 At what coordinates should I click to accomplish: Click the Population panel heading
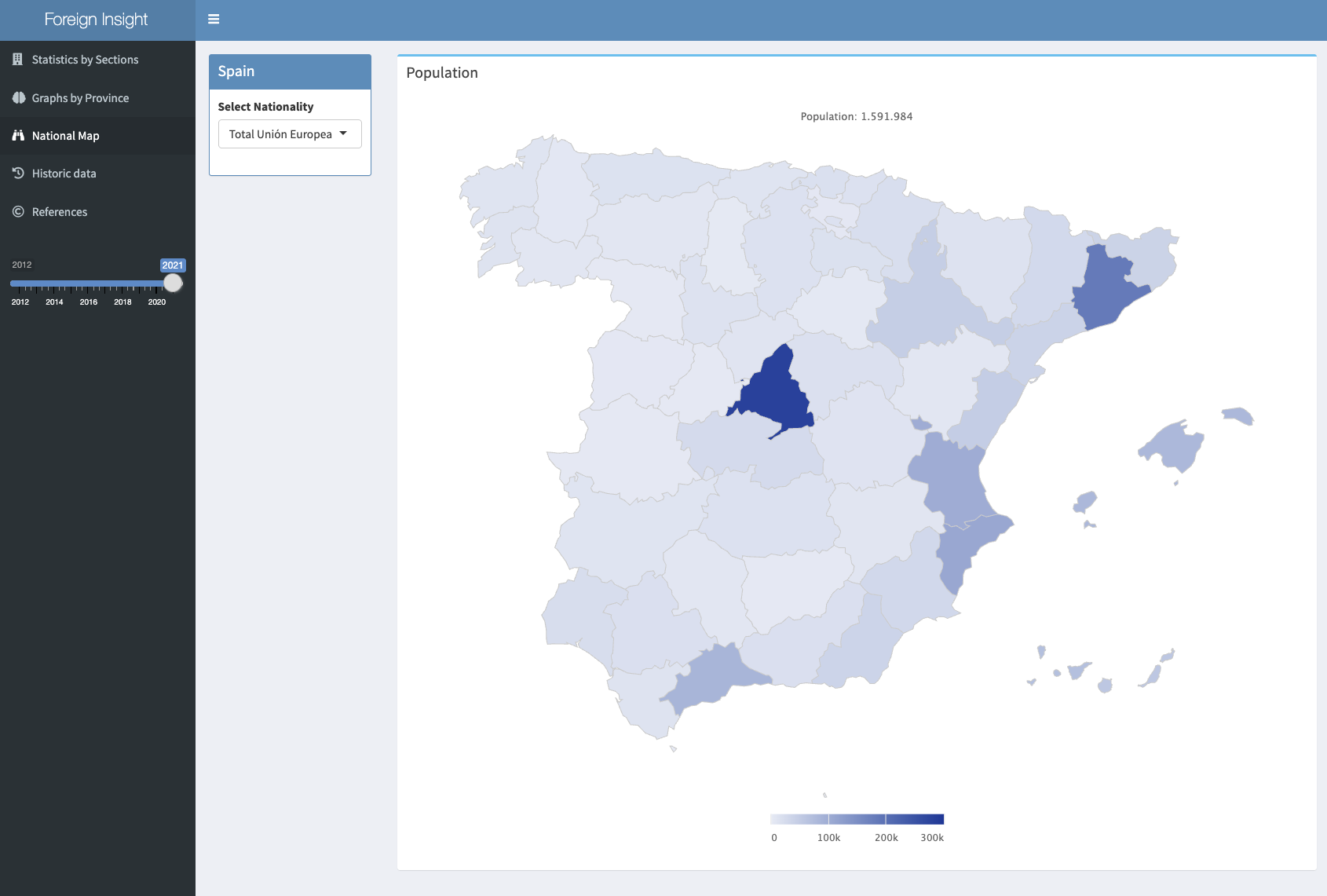[x=442, y=73]
